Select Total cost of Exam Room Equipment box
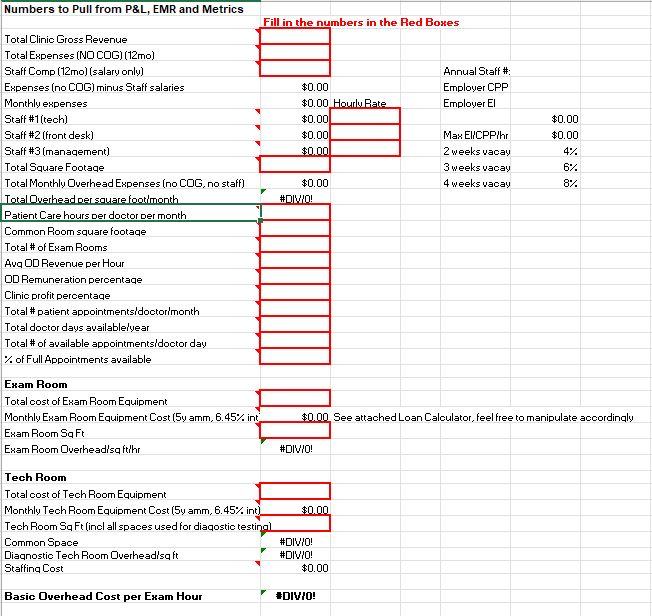Viewport: 652px width, 616px height. (x=295, y=399)
